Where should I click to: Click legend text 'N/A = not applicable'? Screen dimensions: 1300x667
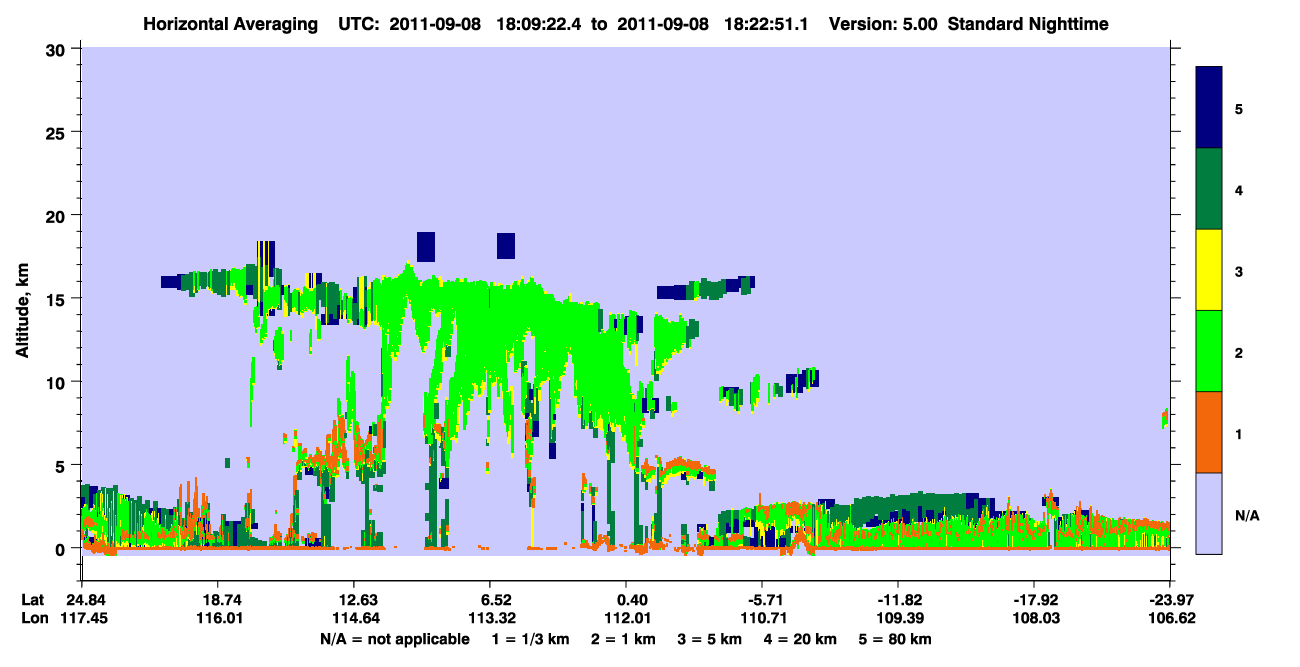[x=394, y=639]
